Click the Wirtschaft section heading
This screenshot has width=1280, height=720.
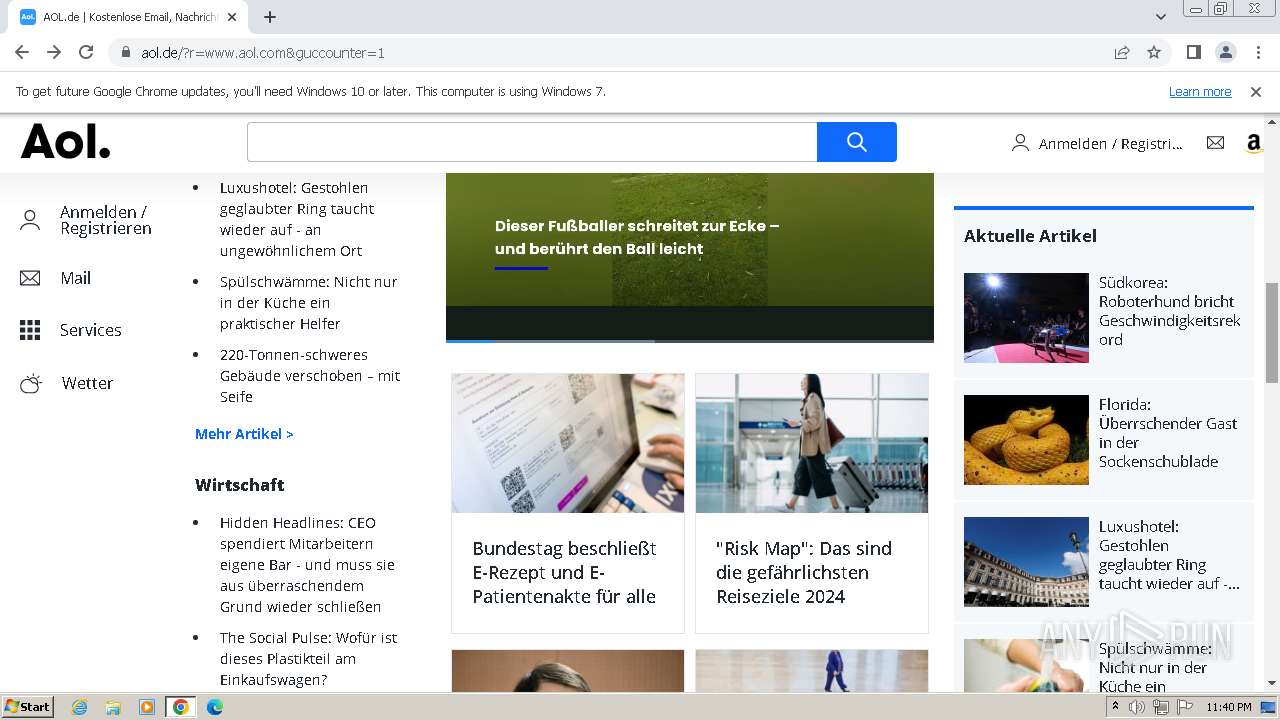[x=240, y=485]
